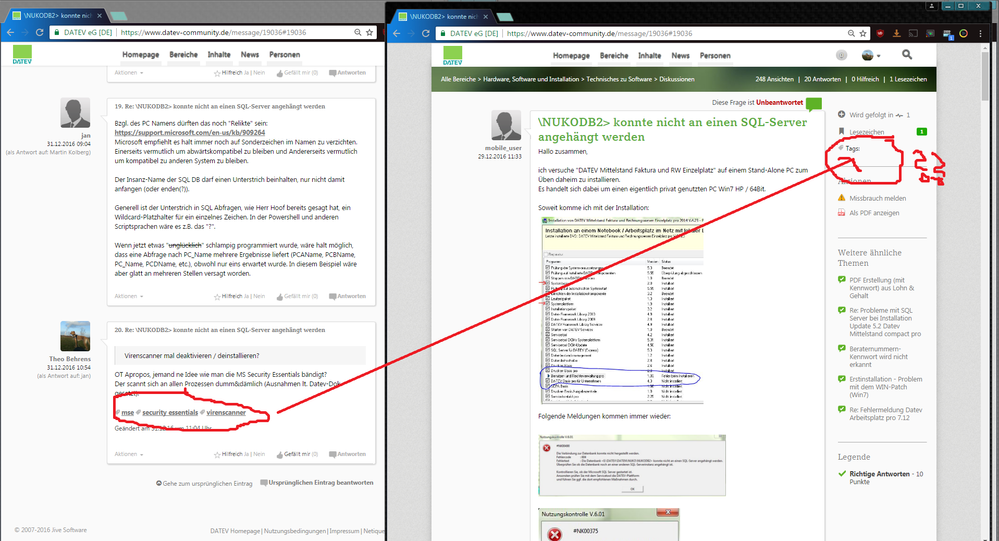The height and width of the screenshot is (541, 999).
Task: Click the Chrome profile icon in the right window title bar
Action: (x=932, y=6)
